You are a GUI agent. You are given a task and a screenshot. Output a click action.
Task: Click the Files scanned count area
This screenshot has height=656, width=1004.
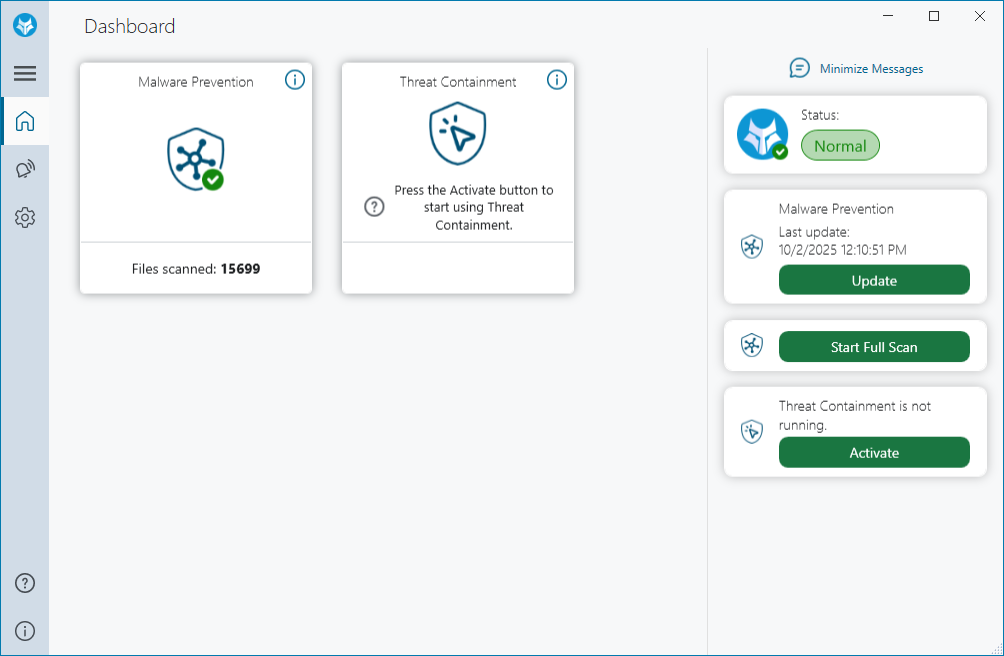(x=196, y=269)
